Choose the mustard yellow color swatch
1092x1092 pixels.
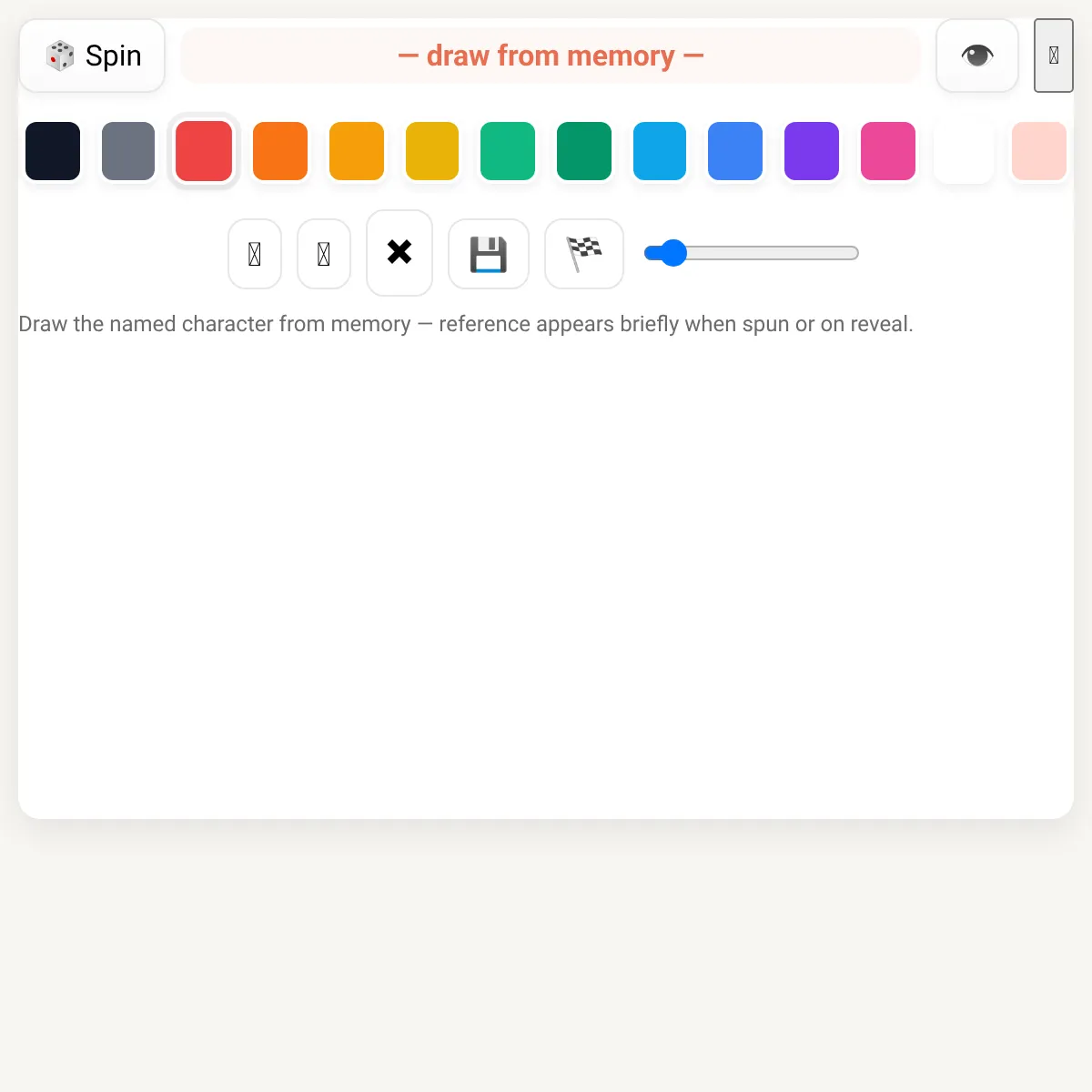click(x=432, y=151)
